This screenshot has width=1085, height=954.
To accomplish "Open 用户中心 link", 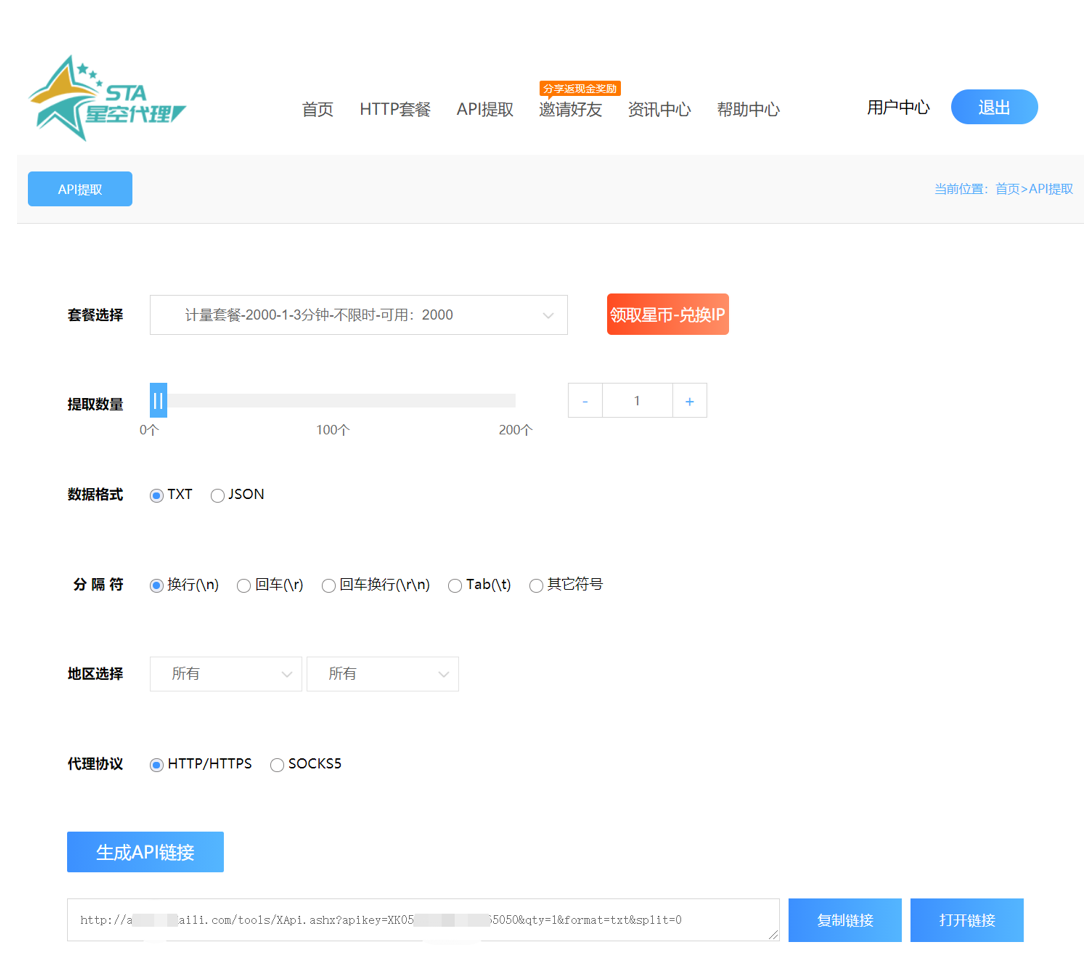I will click(898, 107).
